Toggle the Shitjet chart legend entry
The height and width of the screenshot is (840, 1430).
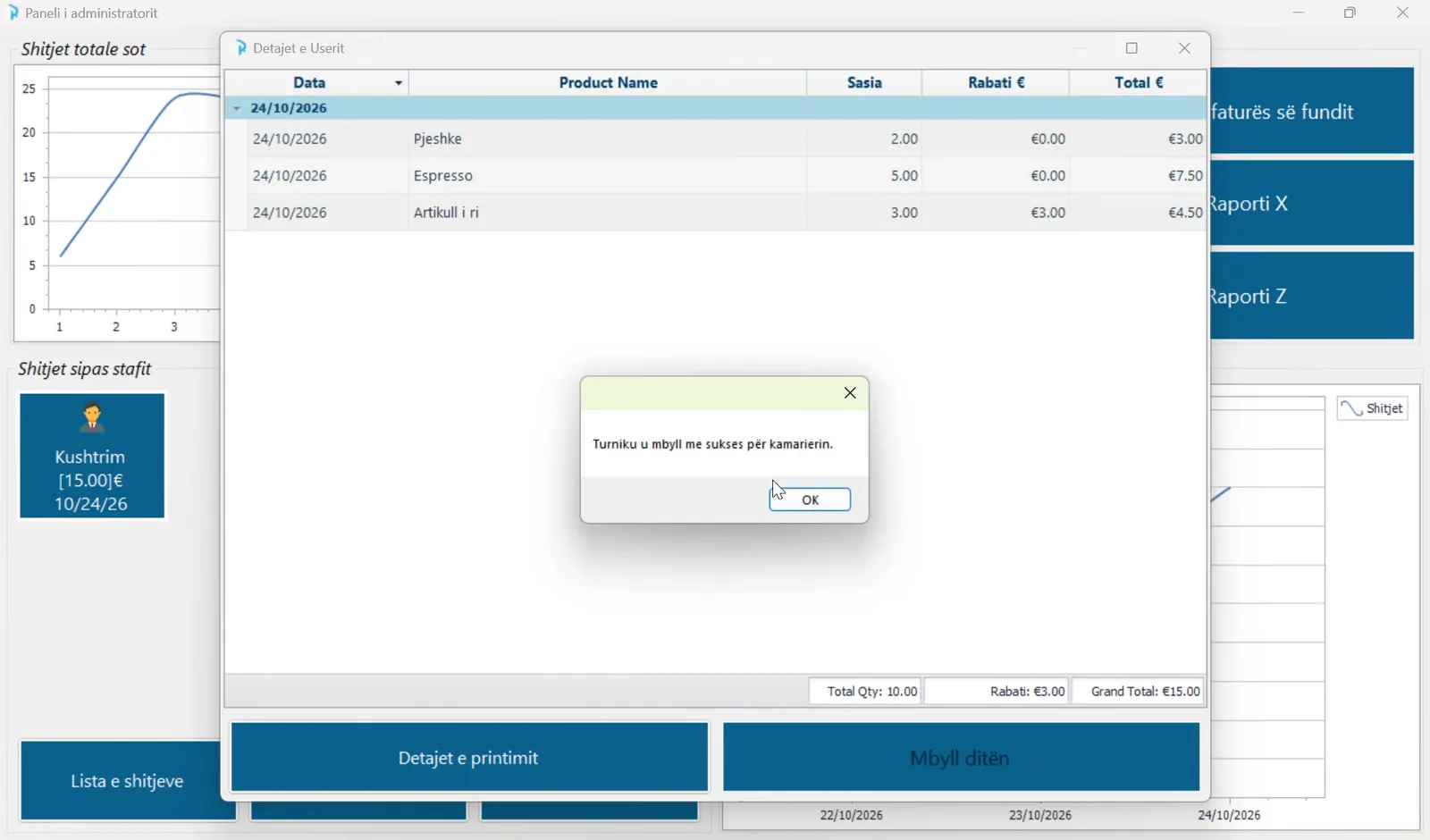[1373, 408]
